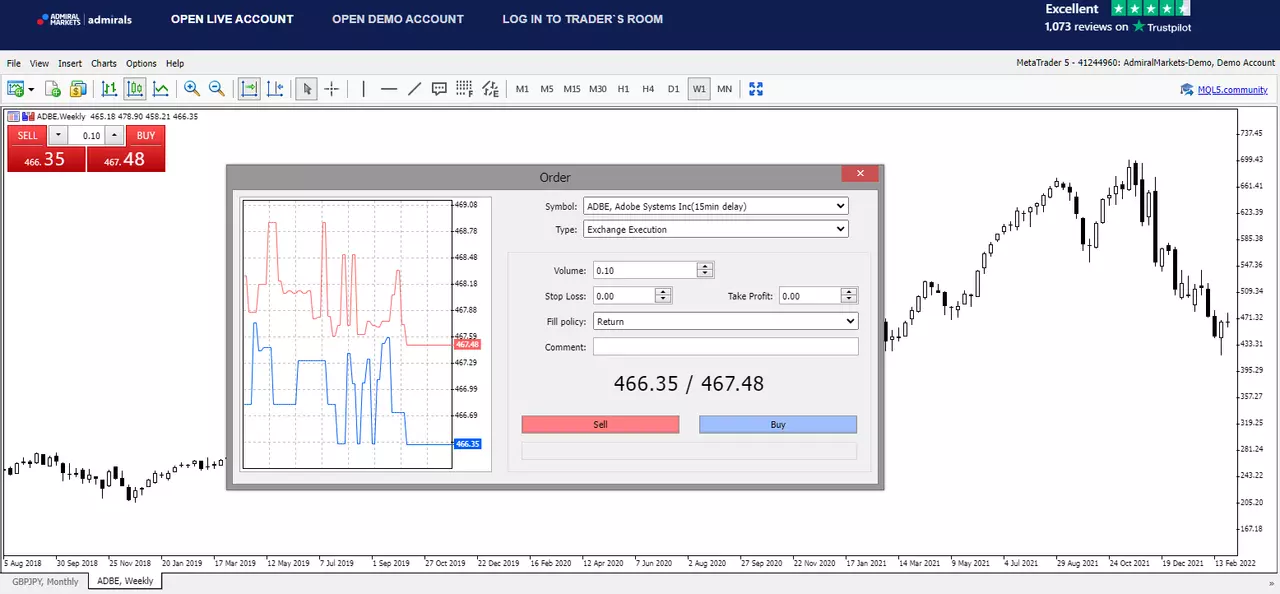This screenshot has height=594, width=1280.
Task: Click the blue Buy button in Order dialog
Action: pos(778,424)
